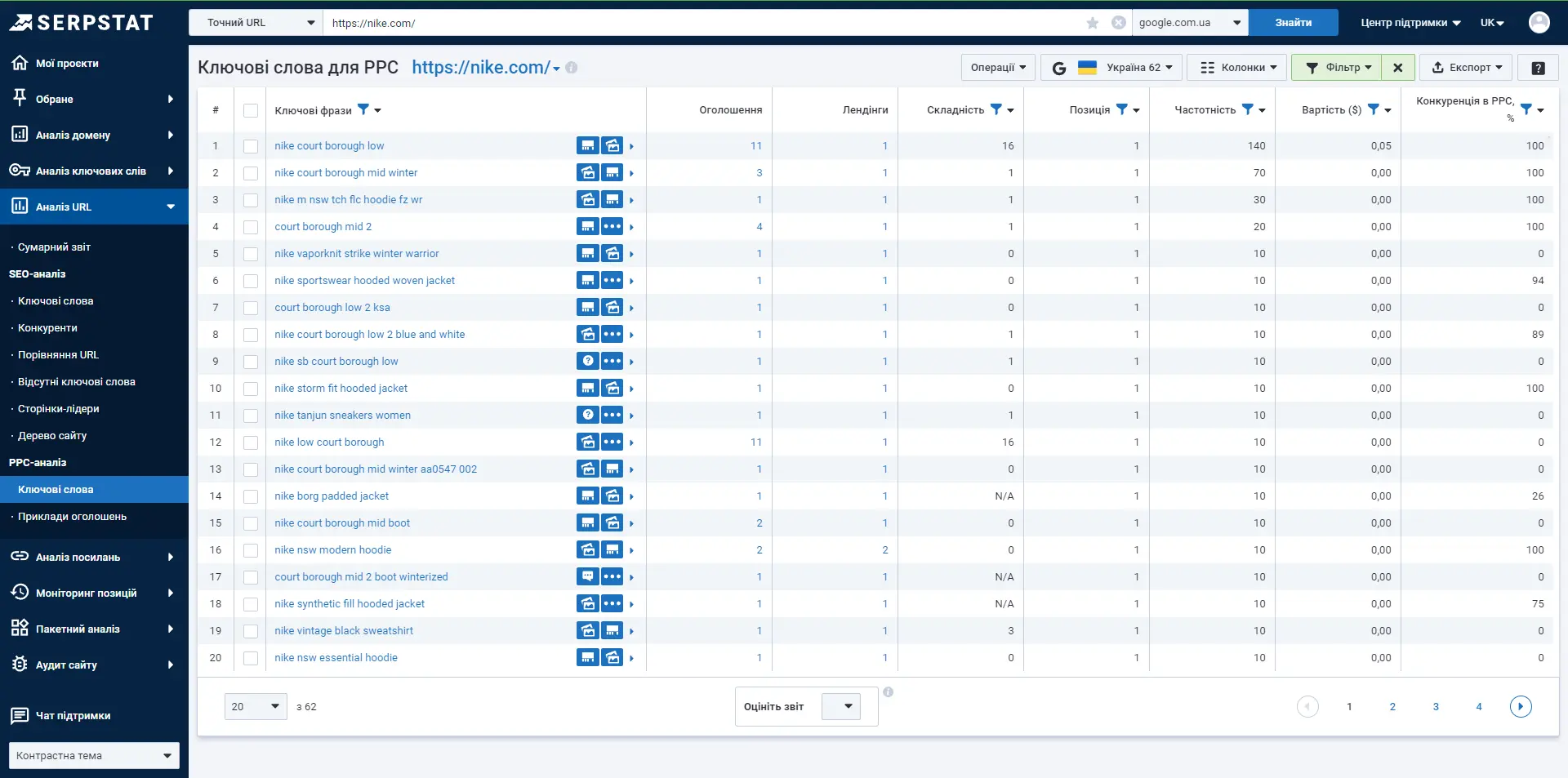
Task: Go to page 2 of results
Action: click(1392, 706)
